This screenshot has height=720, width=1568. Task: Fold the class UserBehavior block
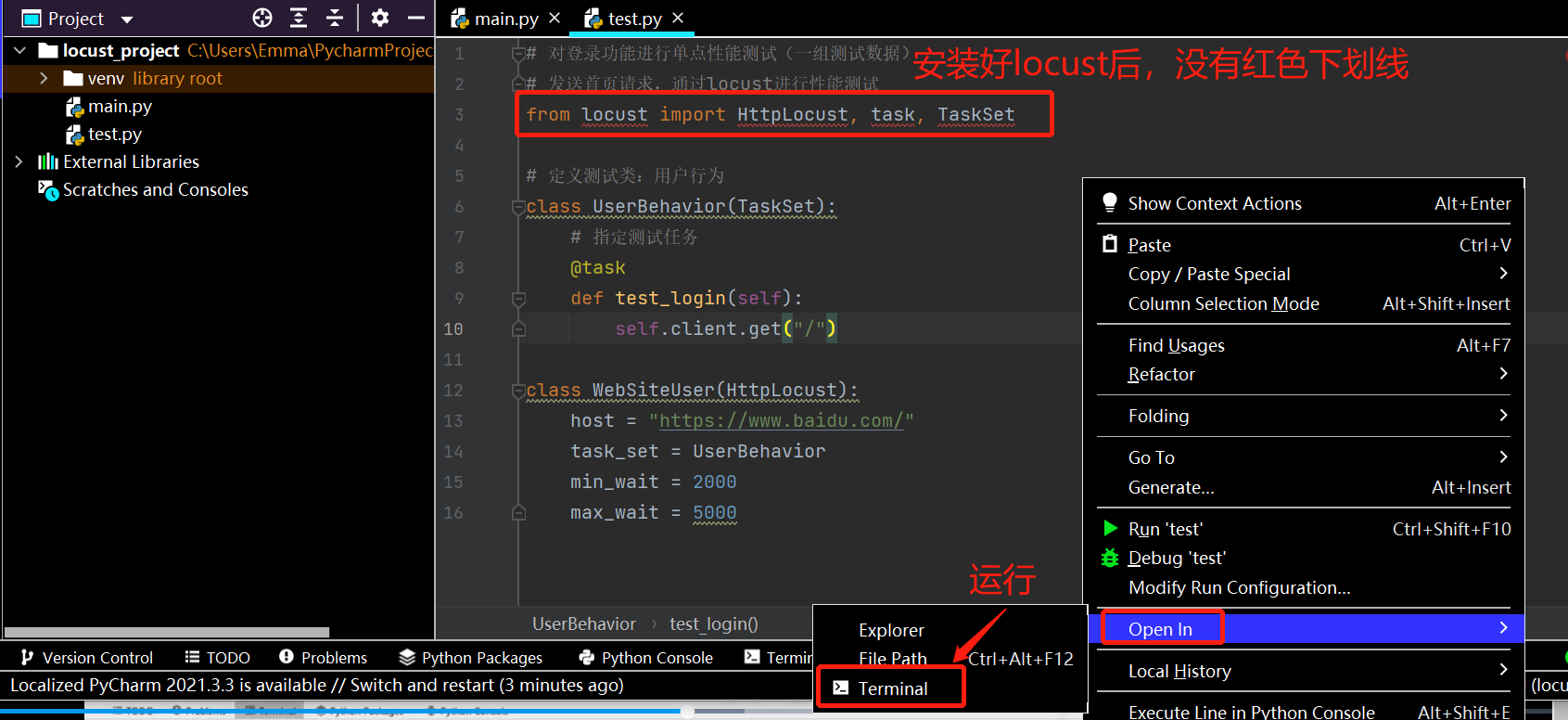pos(519,207)
